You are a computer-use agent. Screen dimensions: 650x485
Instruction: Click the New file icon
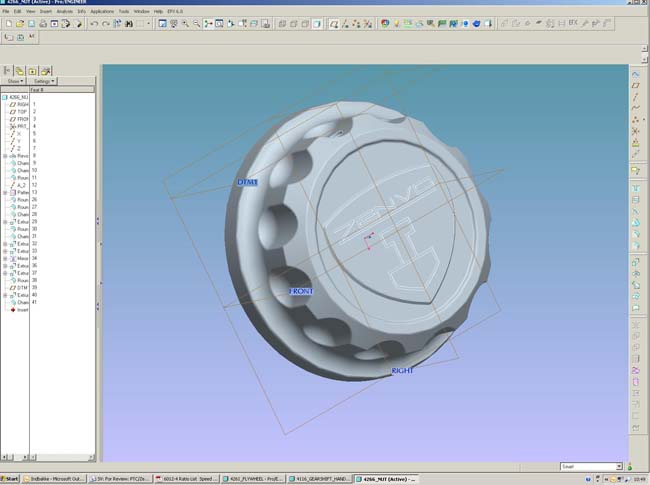pyautogui.click(x=9, y=24)
